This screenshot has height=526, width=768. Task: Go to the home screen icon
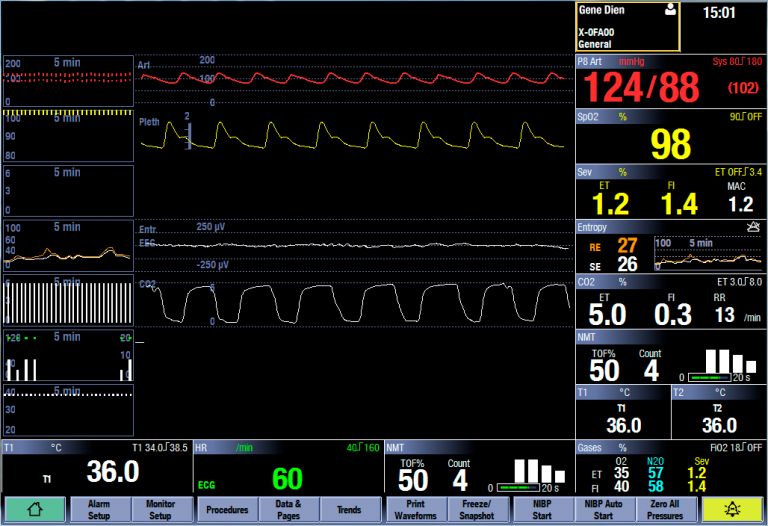(35, 509)
